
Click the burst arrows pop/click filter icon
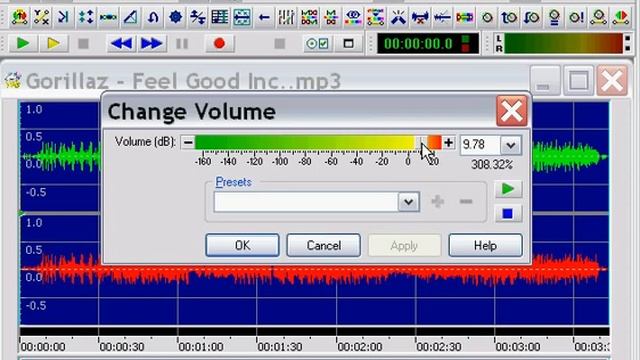tap(398, 17)
